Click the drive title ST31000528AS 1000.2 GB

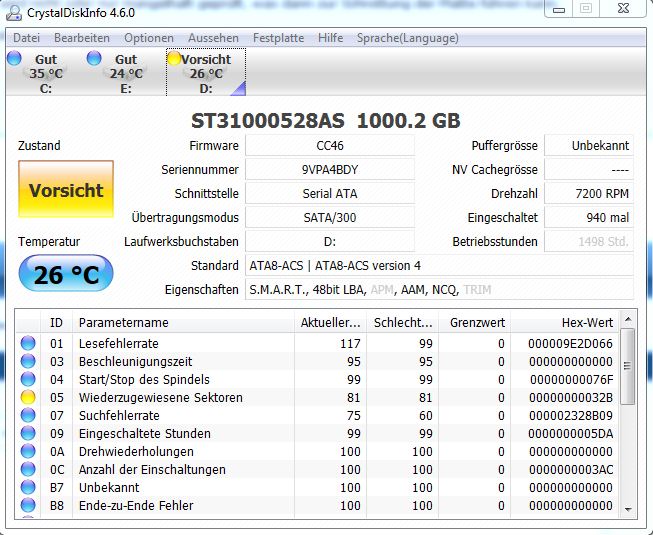coord(326,121)
